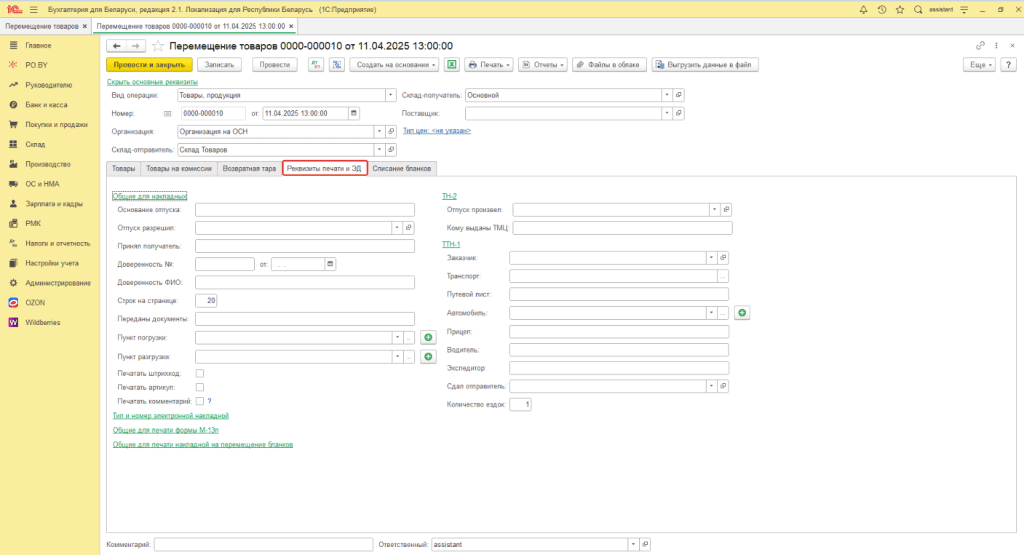Add new Автомобиль with green plus
The width and height of the screenshot is (1024, 555).
(742, 313)
